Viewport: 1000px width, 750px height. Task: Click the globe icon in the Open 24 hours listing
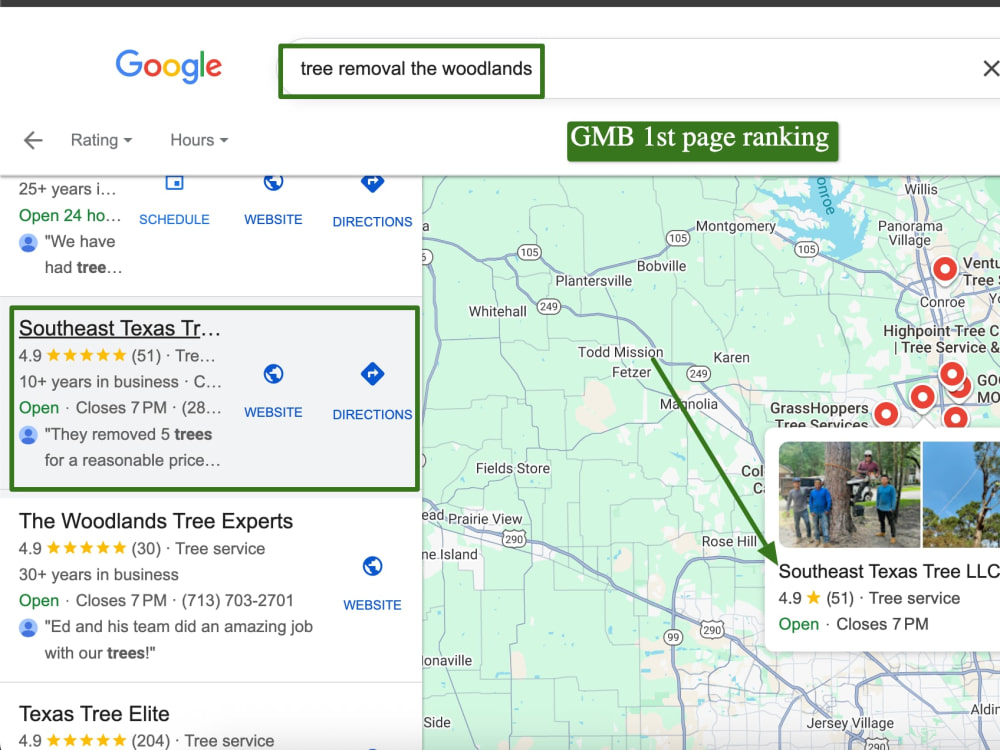tap(273, 182)
